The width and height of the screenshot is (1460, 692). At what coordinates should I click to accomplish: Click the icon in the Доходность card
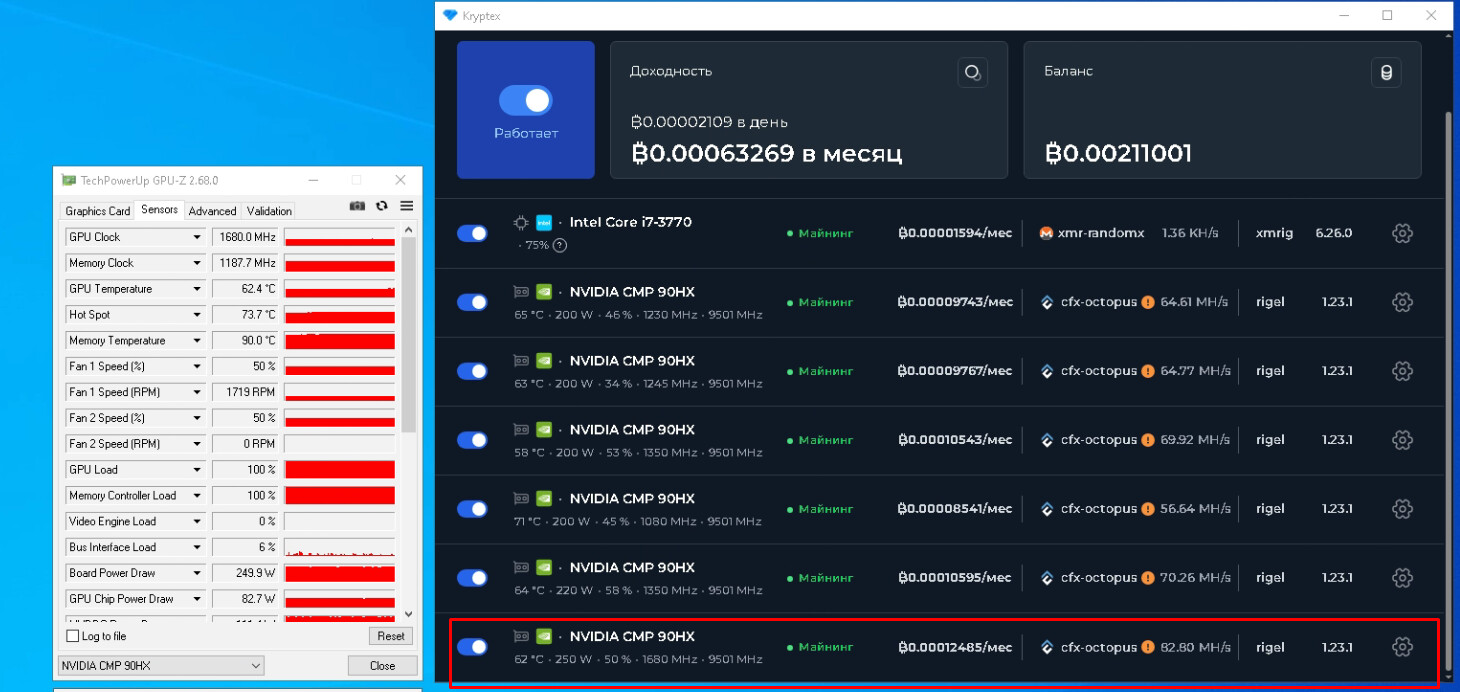click(972, 72)
